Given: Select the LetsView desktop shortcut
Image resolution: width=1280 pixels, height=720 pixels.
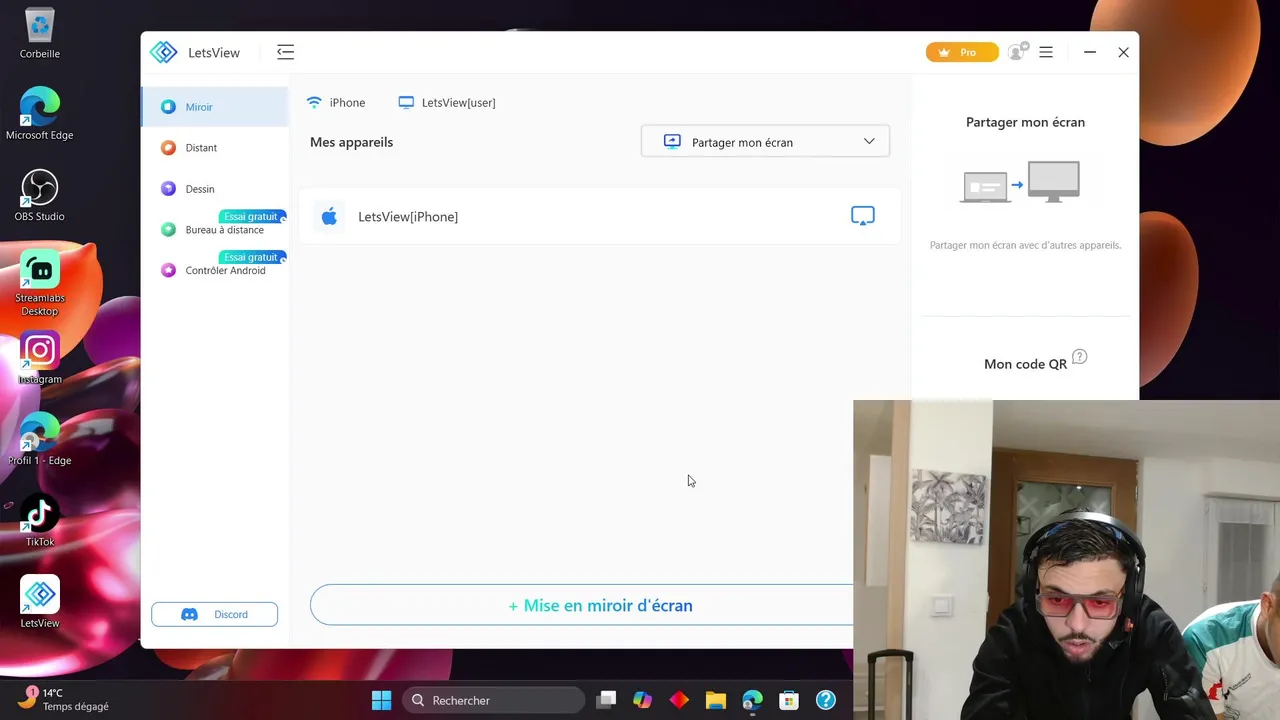Looking at the screenshot, I should point(40,602).
